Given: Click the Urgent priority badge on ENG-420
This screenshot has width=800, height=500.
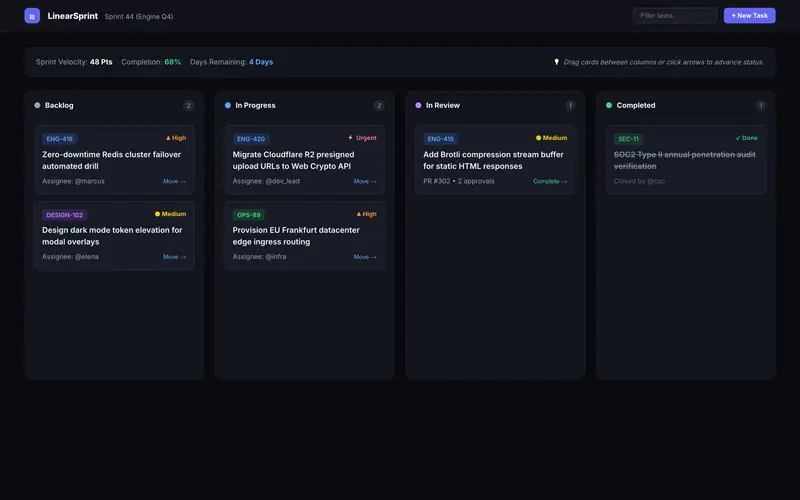Looking at the screenshot, I should tap(362, 138).
